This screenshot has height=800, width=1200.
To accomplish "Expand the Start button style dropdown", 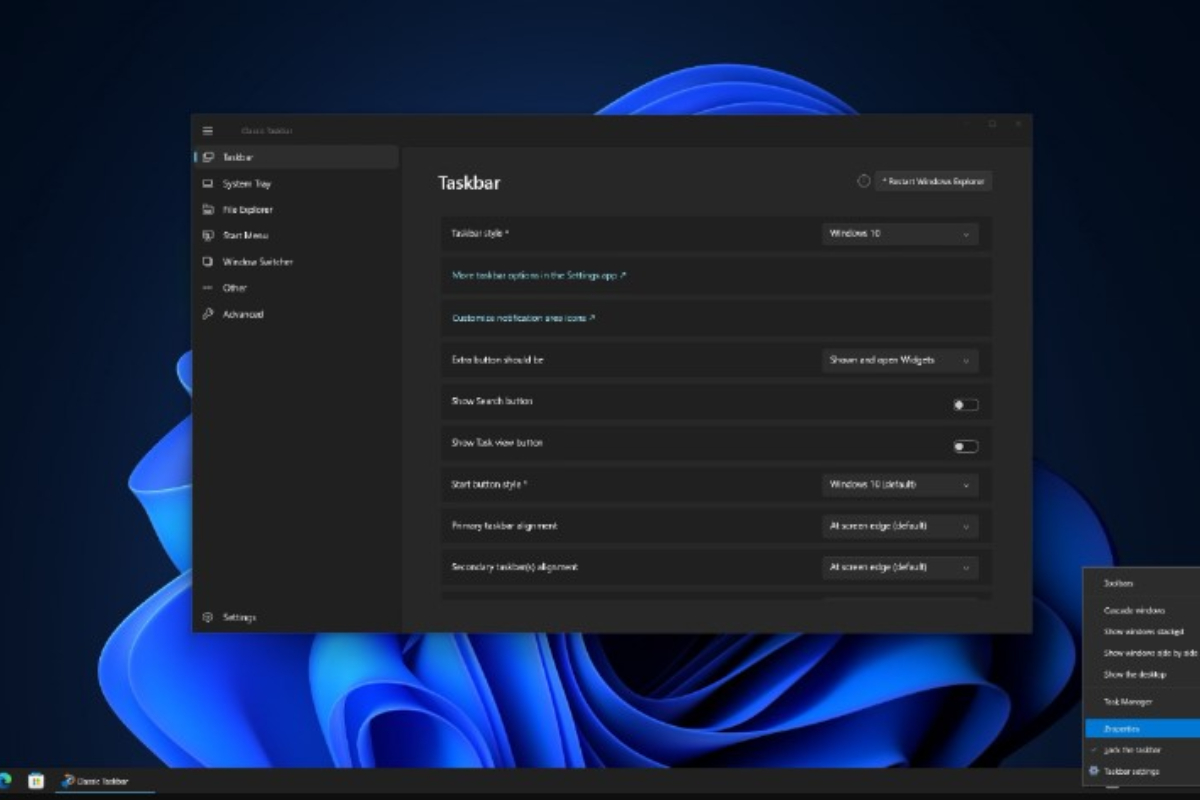I will pyautogui.click(x=899, y=485).
